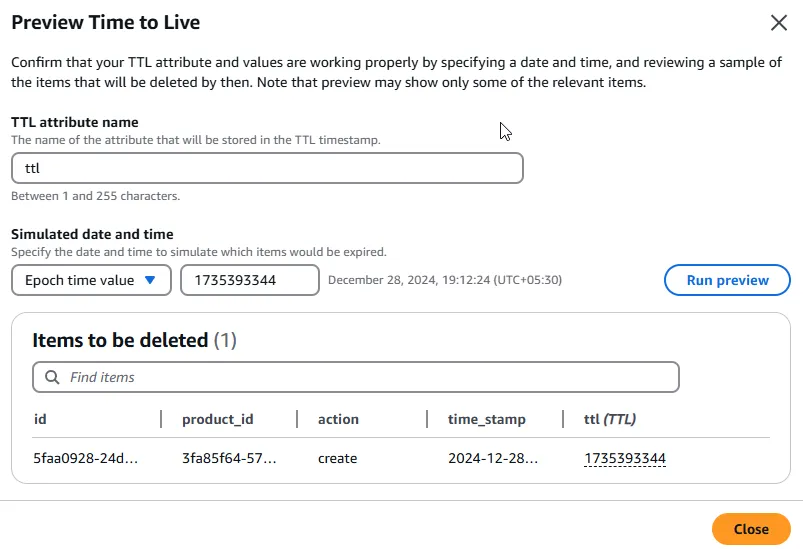Click the time_stamp column header
This screenshot has width=803, height=549.
click(x=486, y=419)
